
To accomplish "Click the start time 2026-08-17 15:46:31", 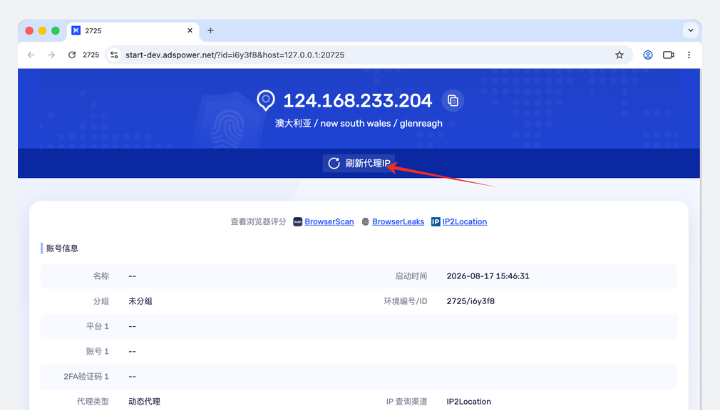I will click(x=488, y=276).
